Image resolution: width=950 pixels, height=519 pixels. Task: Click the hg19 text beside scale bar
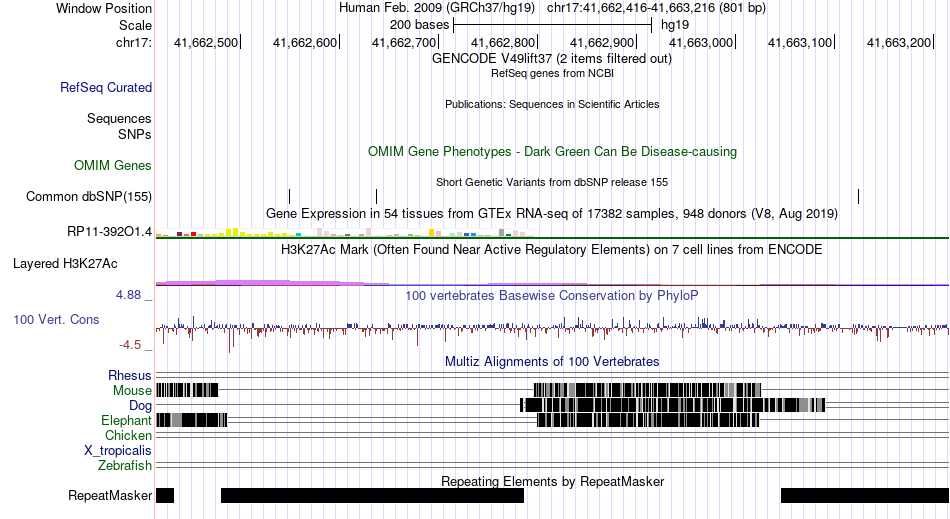pos(675,25)
